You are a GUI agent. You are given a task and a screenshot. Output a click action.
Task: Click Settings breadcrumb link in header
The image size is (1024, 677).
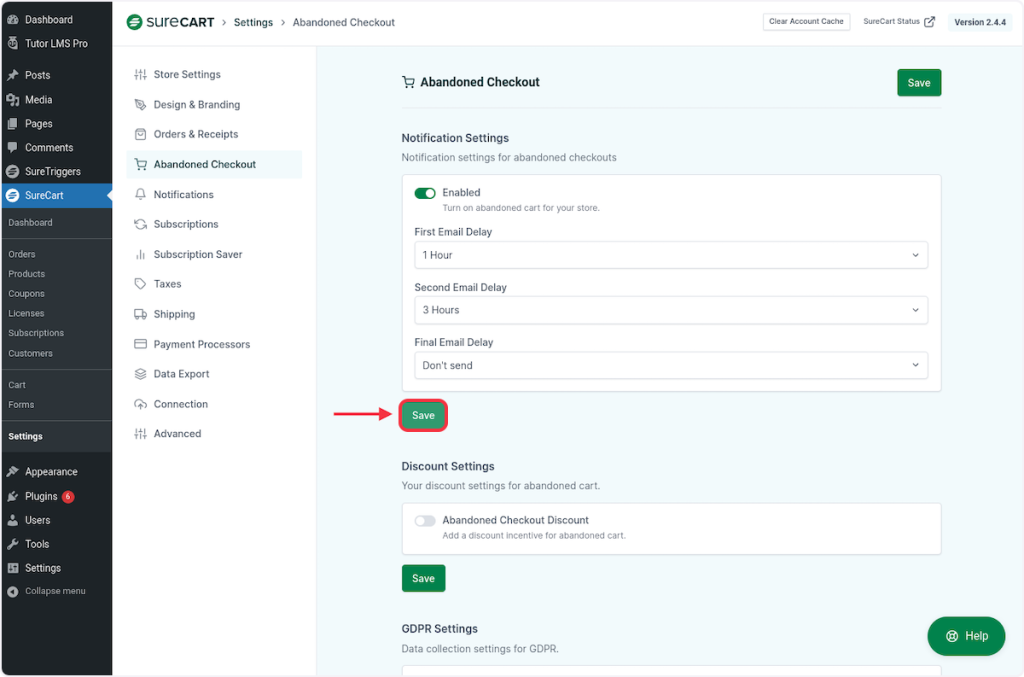[x=253, y=22]
